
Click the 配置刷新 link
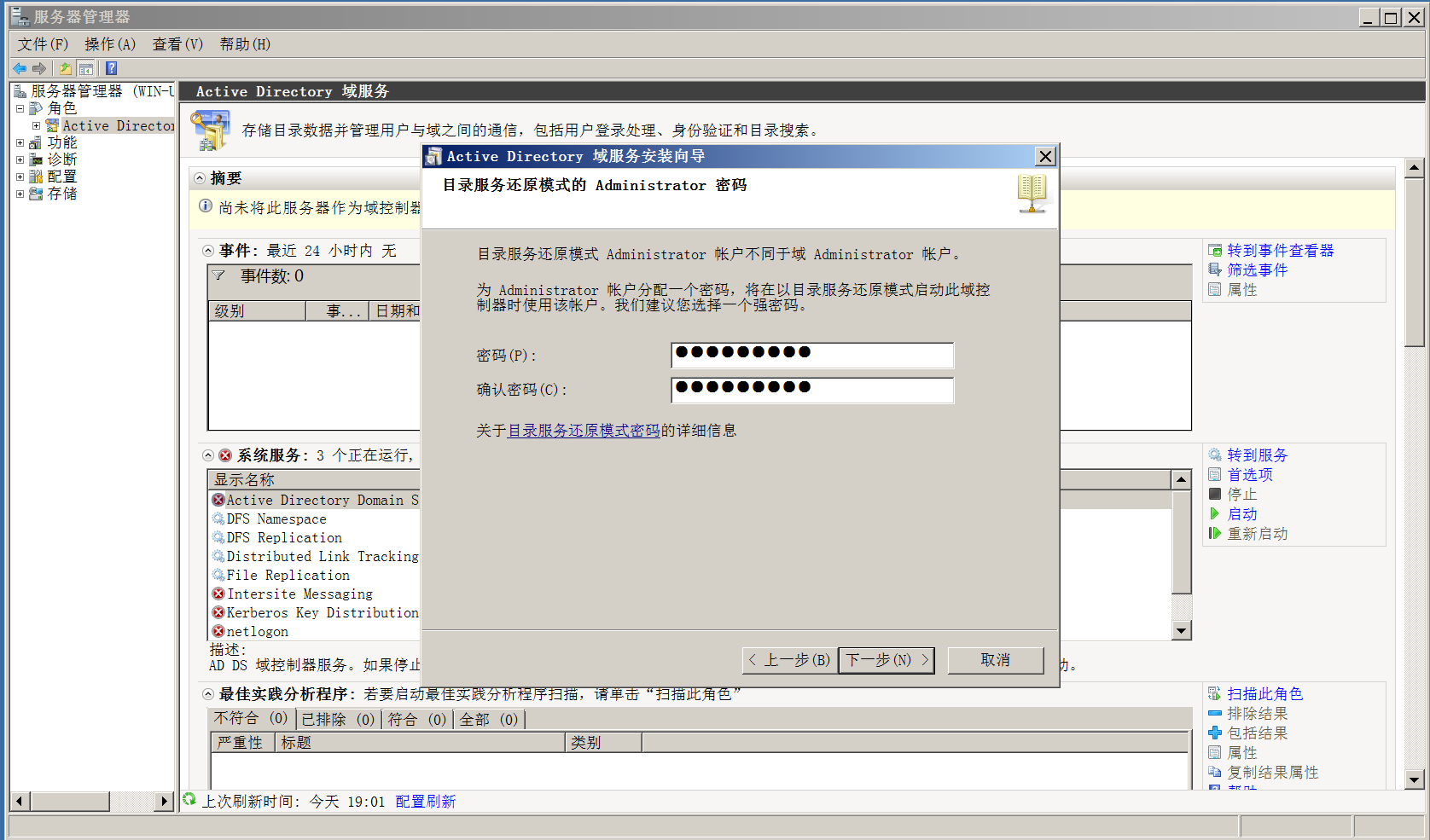425,802
